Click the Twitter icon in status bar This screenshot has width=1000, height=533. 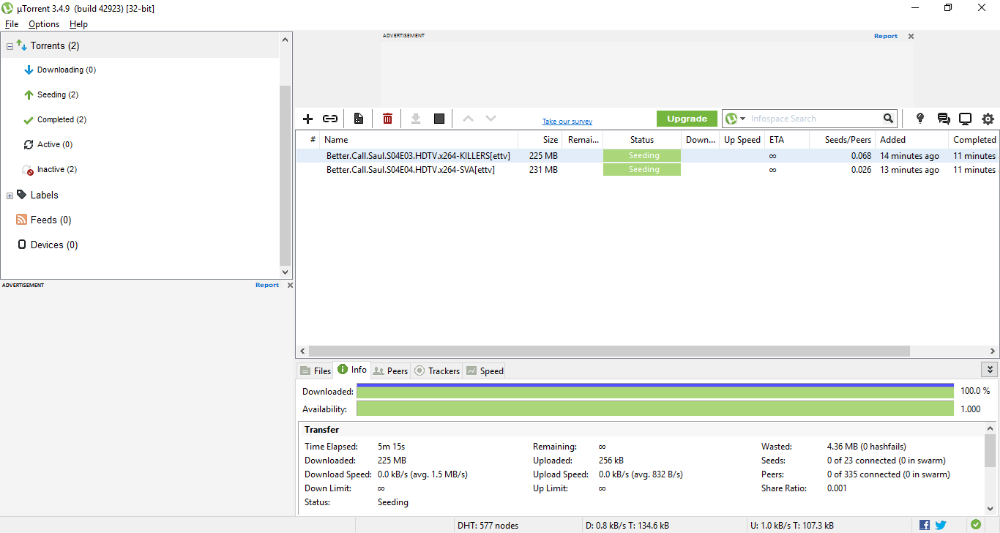pos(941,525)
